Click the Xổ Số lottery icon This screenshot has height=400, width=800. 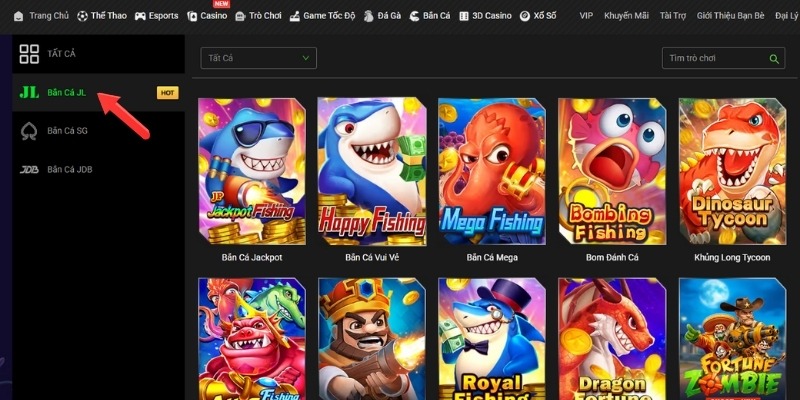click(524, 16)
